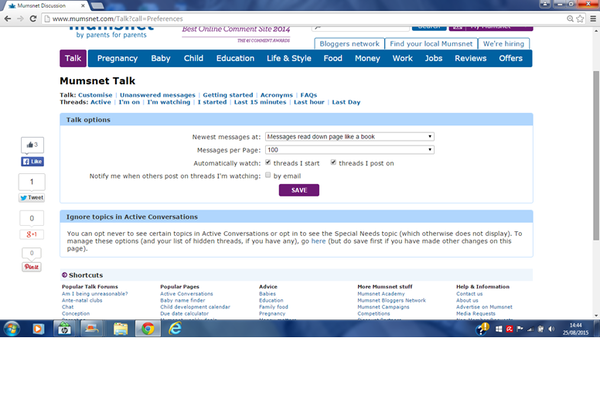Click the Shortcuts section bullet icon
Viewport: 600px width, 396px height.
point(64,275)
